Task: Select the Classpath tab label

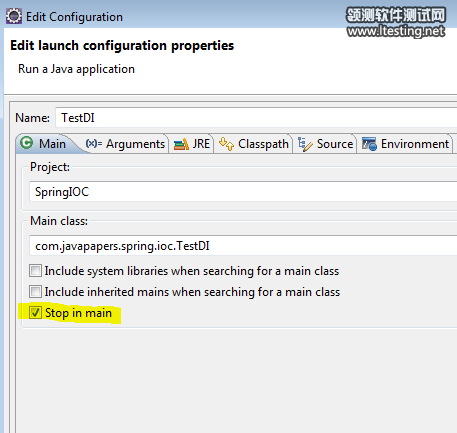Action: (x=263, y=144)
